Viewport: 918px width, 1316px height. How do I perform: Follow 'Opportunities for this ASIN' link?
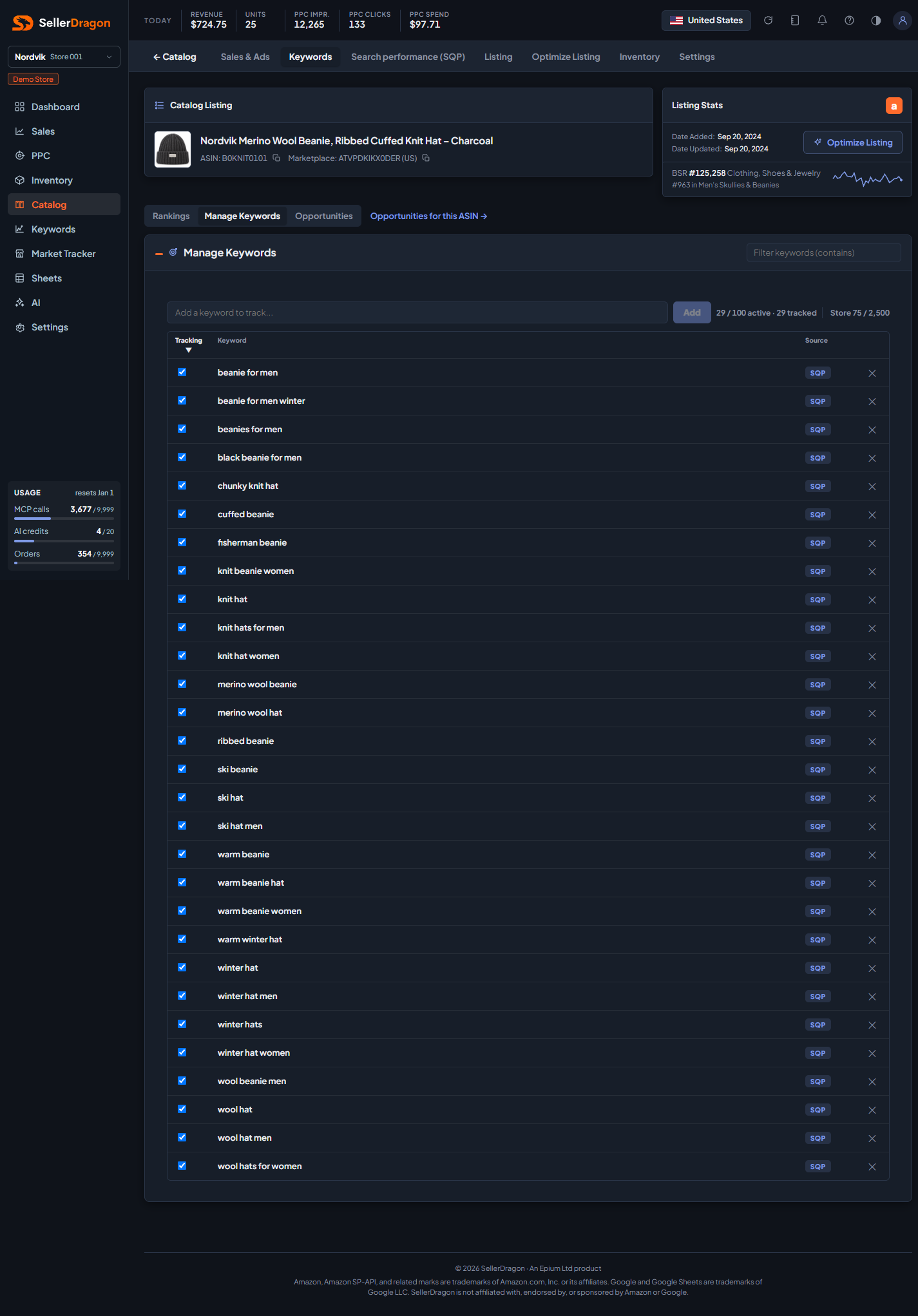tap(428, 216)
